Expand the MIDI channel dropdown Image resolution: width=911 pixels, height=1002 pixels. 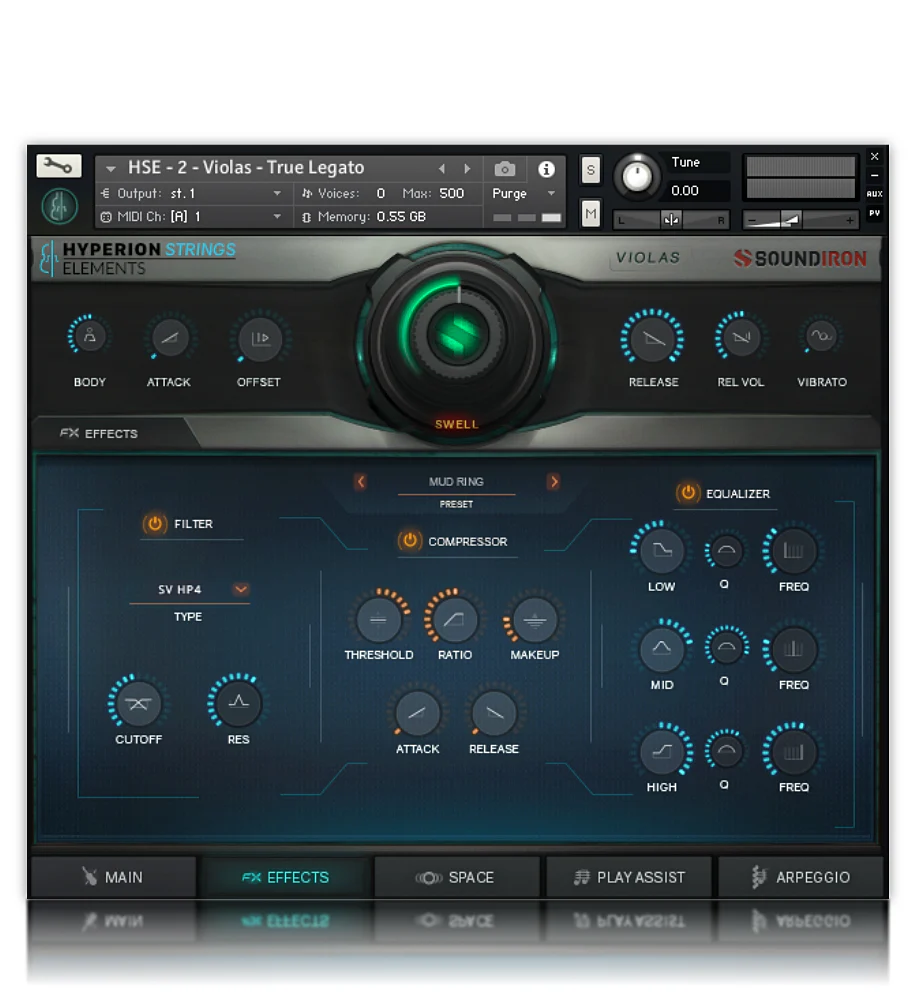[x=277, y=217]
